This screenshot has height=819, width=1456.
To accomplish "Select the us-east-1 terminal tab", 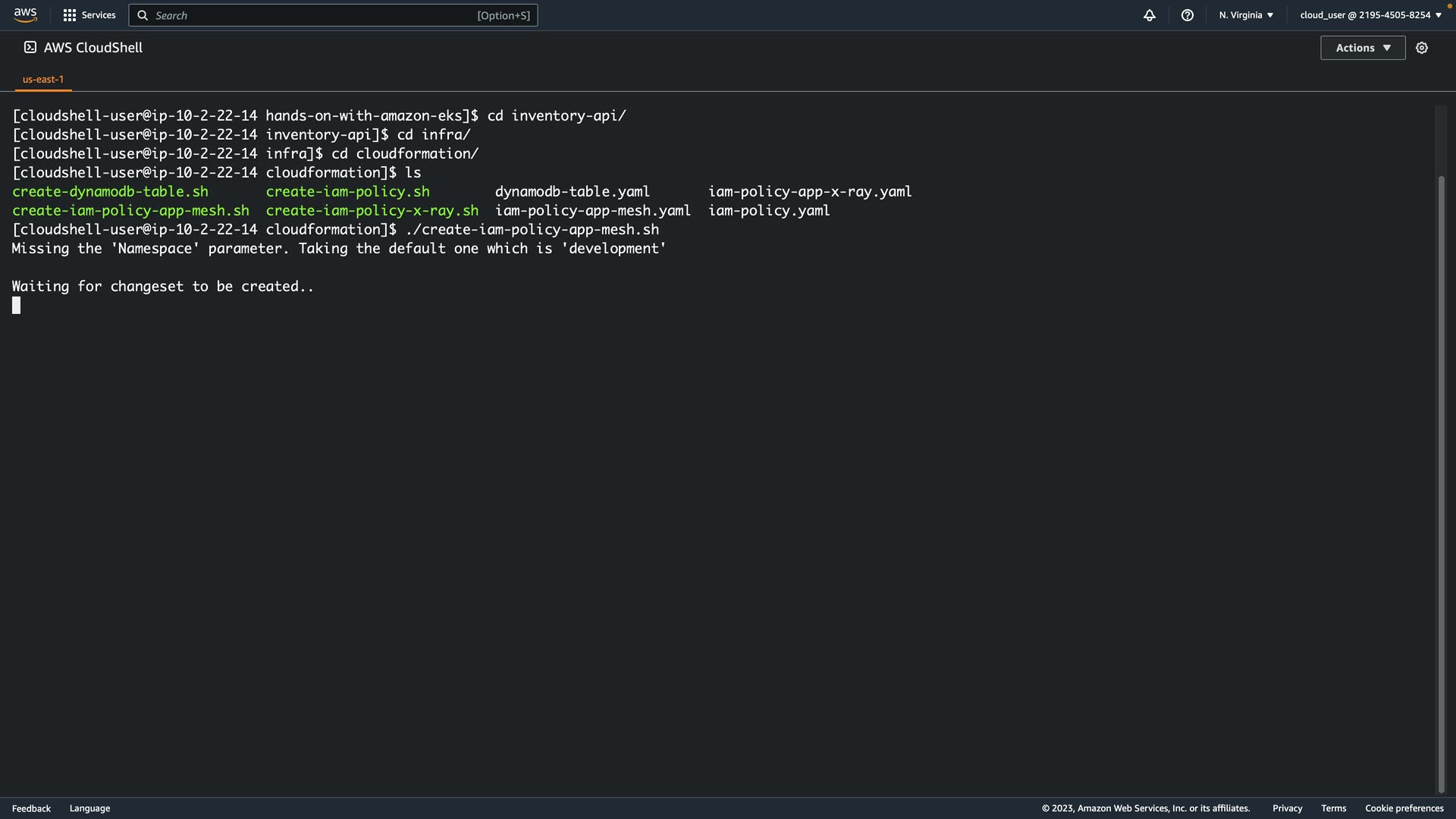I will coord(43,79).
